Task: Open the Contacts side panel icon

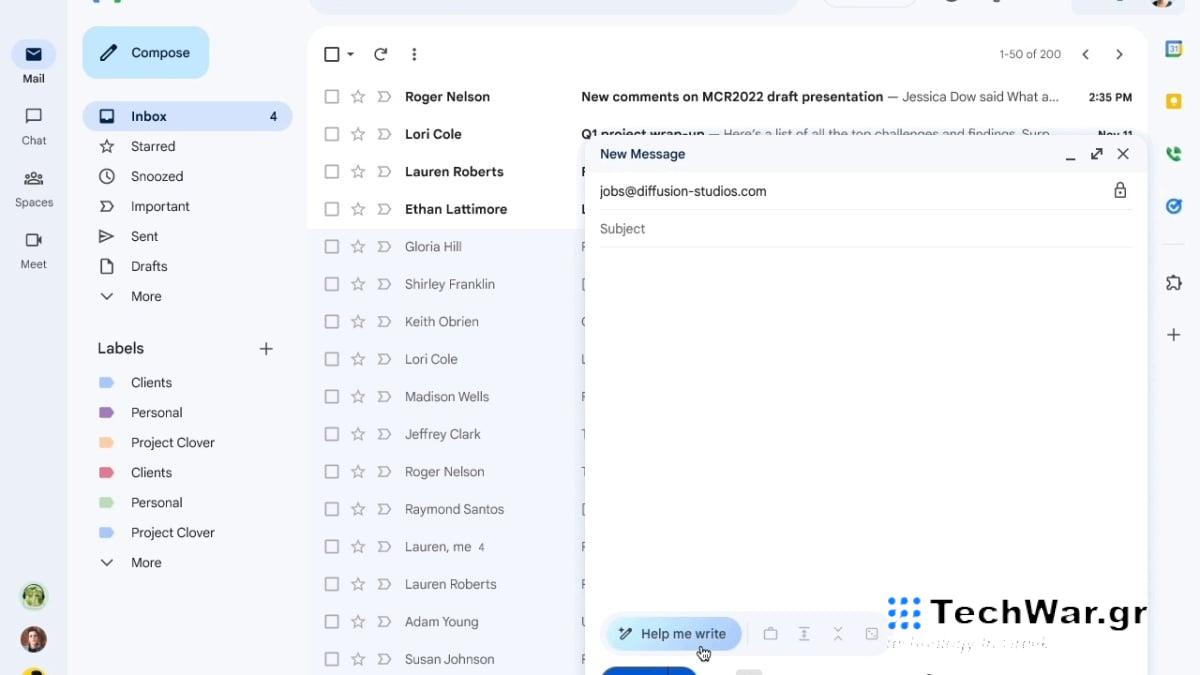Action: pyautogui.click(x=1173, y=155)
